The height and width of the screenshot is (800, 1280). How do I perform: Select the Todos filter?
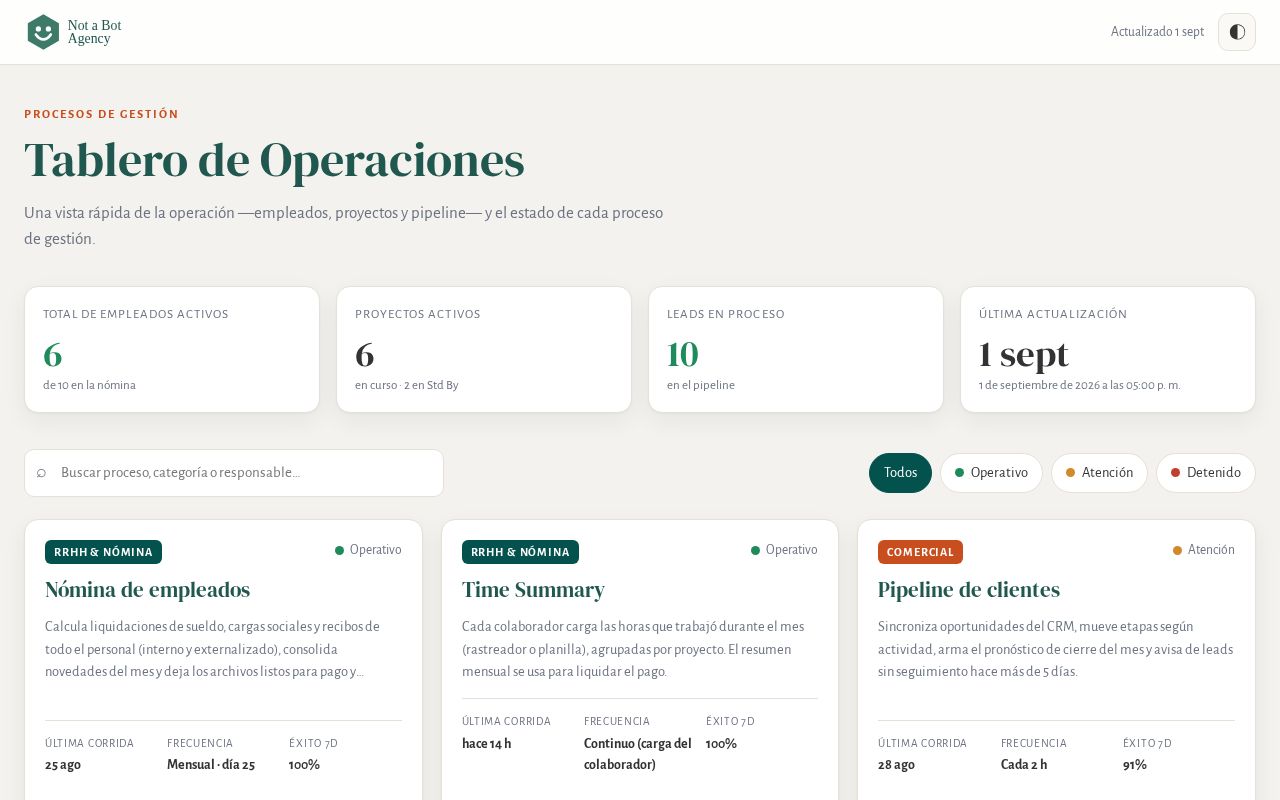(x=900, y=473)
